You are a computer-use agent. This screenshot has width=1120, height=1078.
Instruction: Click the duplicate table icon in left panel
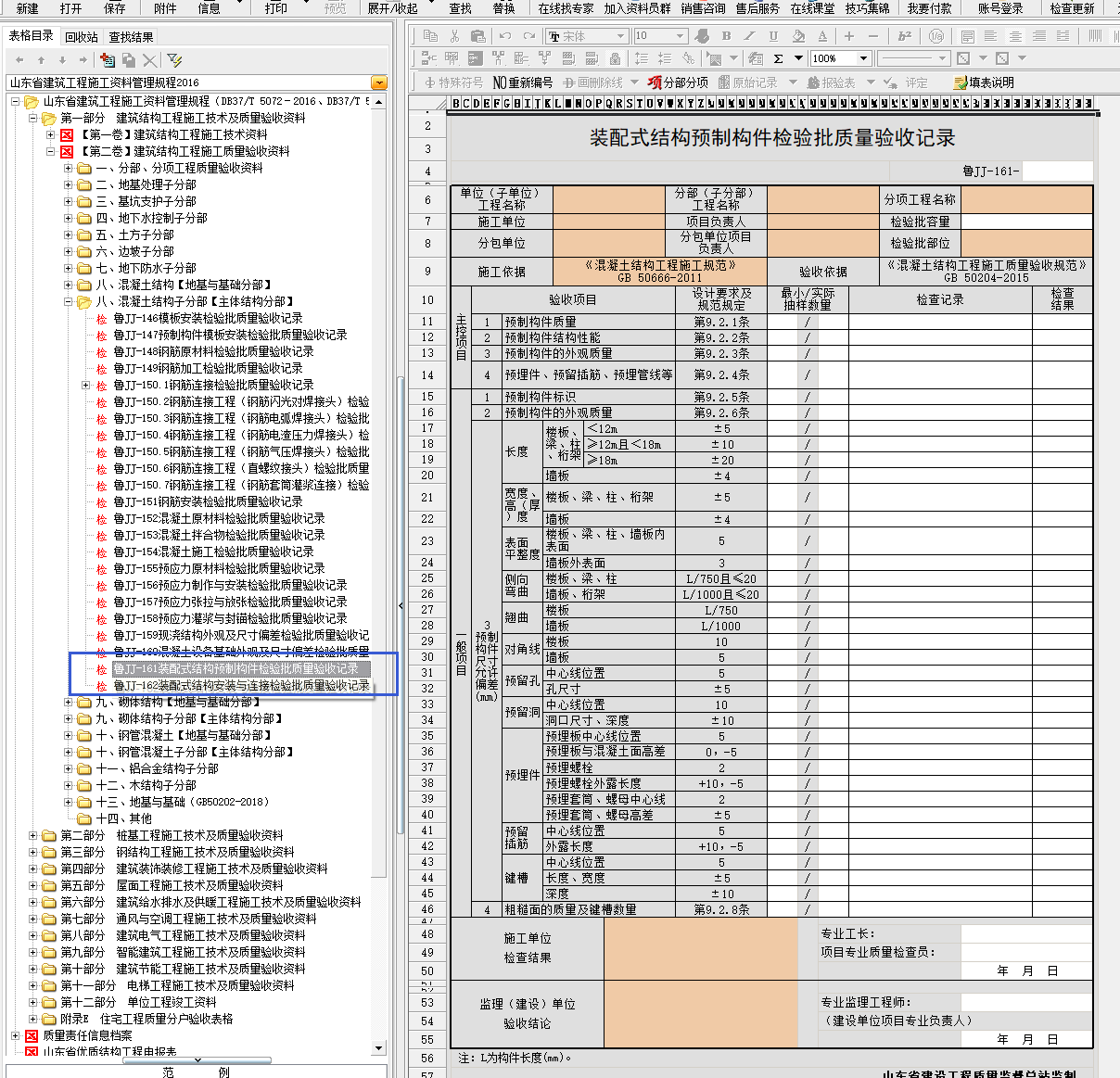pyautogui.click(x=130, y=59)
